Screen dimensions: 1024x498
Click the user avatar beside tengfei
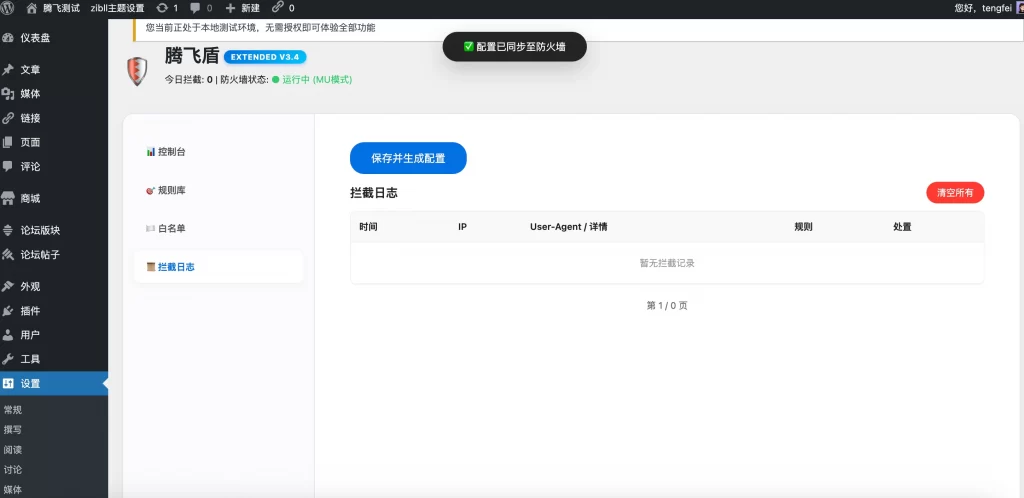pos(1020,8)
